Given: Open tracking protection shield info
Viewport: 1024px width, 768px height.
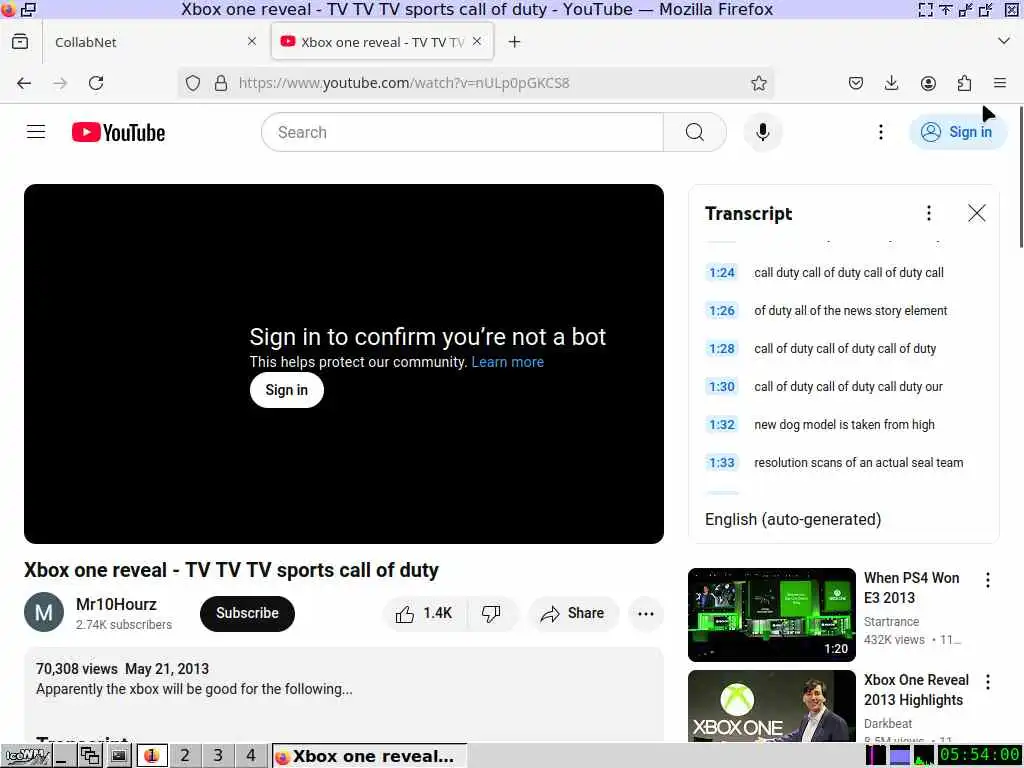Looking at the screenshot, I should coord(193,83).
